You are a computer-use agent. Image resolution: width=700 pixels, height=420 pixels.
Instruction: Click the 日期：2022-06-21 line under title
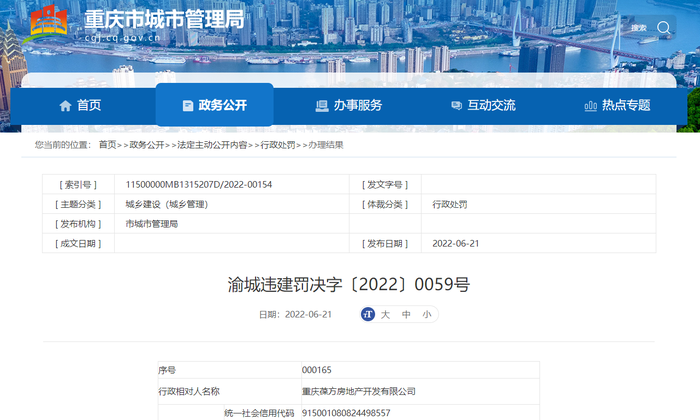pyautogui.click(x=295, y=315)
